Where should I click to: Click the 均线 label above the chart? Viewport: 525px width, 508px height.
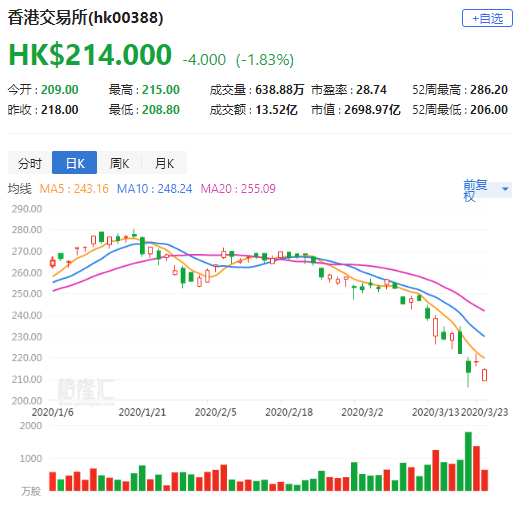(x=20, y=189)
